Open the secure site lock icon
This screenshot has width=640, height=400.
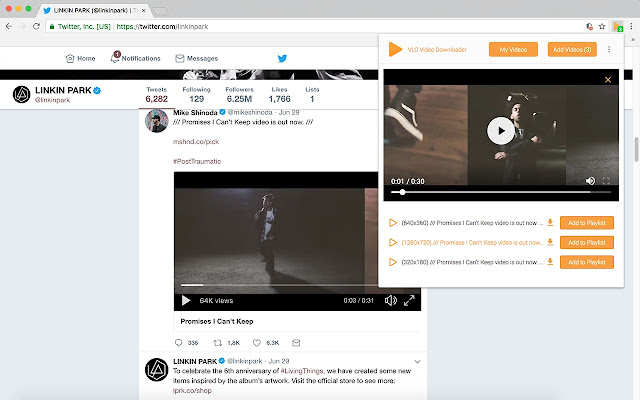coord(52,27)
